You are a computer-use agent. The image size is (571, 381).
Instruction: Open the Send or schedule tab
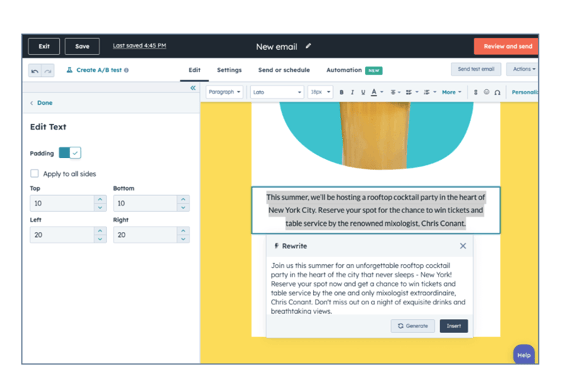point(284,70)
